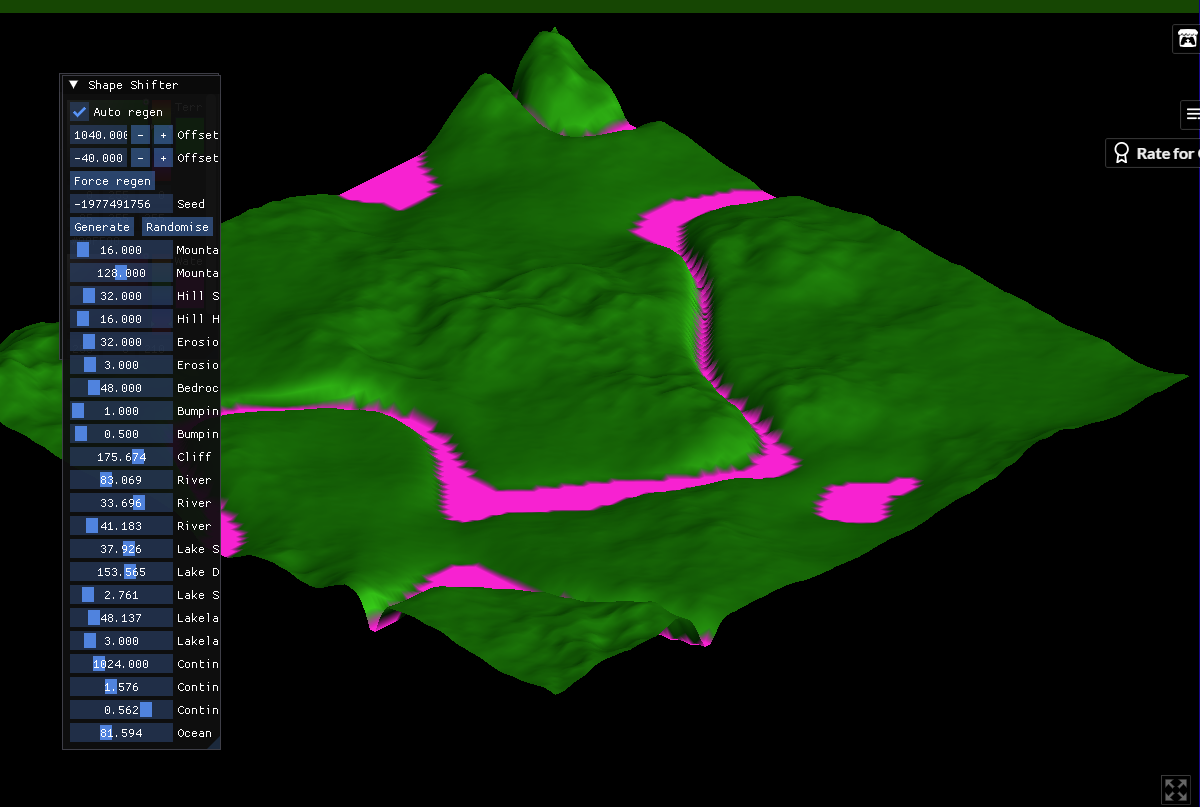
Task: Click the Lake slider showing 37.926
Action: pyautogui.click(x=121, y=549)
